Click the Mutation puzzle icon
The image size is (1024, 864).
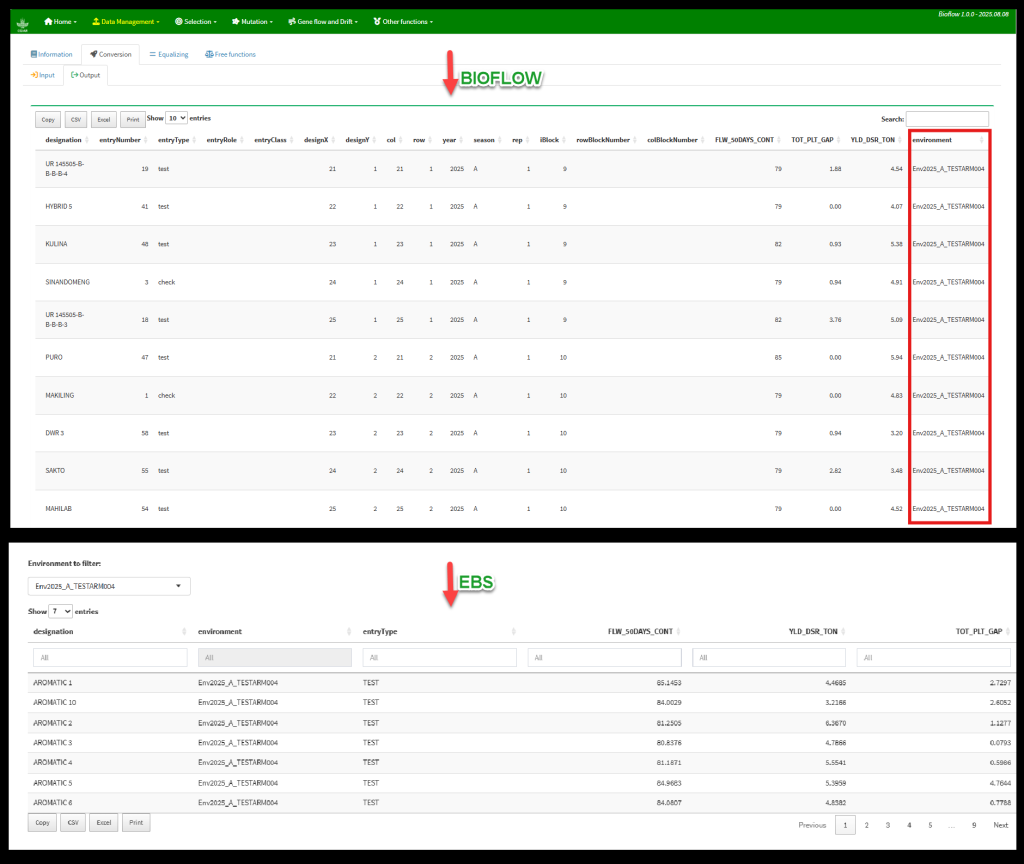click(x=234, y=21)
